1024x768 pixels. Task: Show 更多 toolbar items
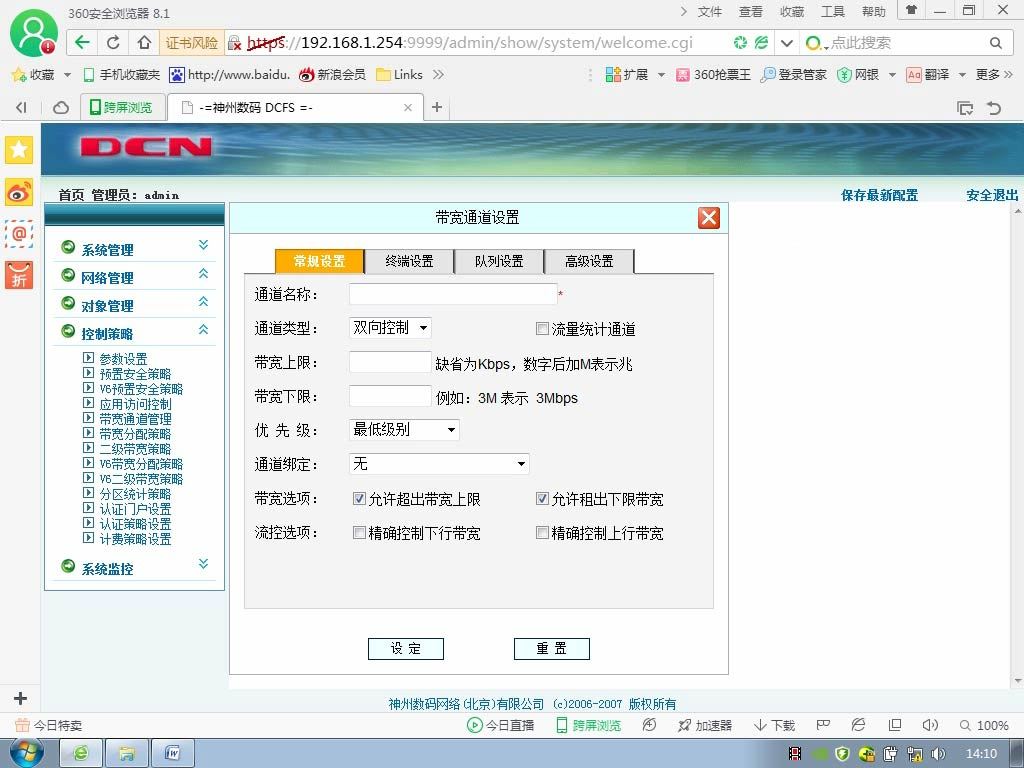click(x=994, y=74)
